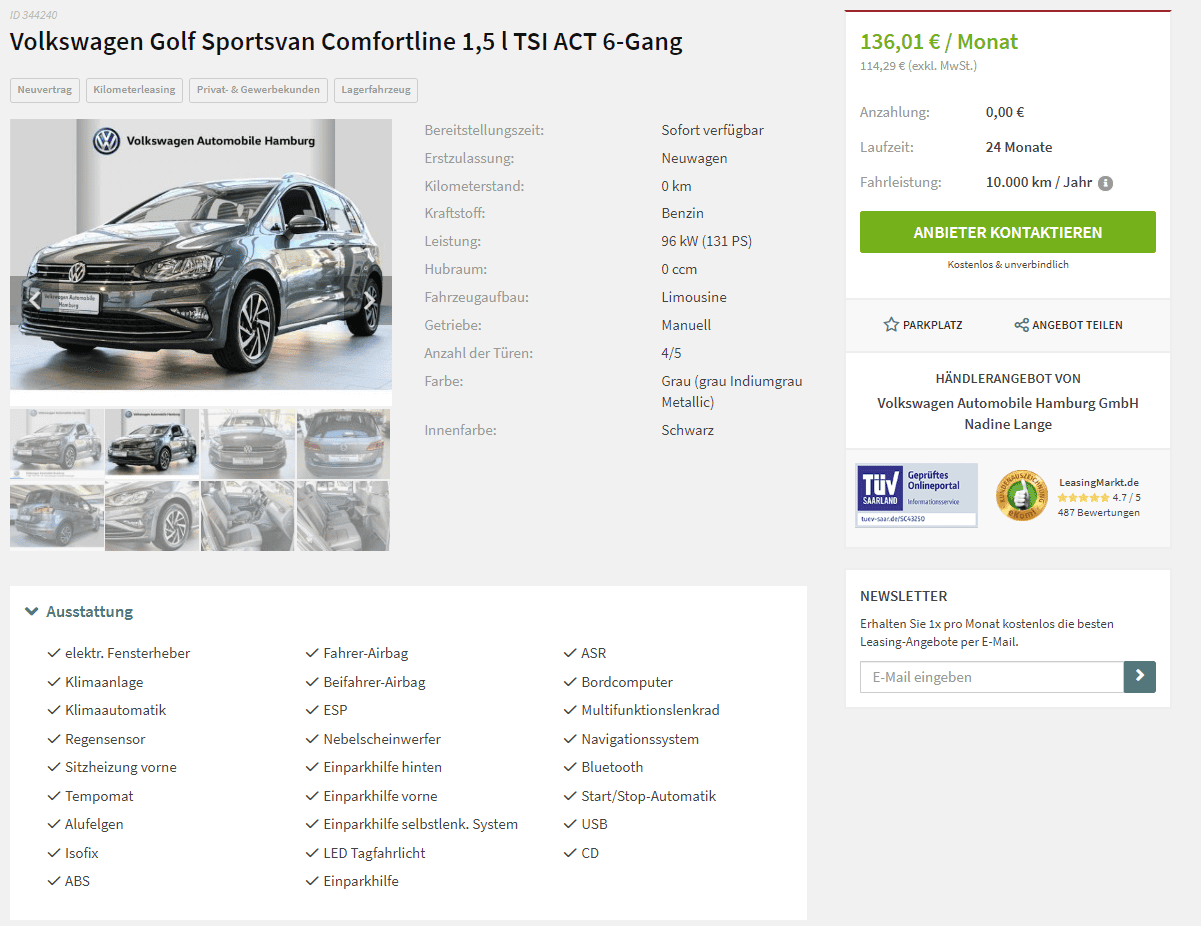Click the previous image arrow on car photo

click(34, 299)
